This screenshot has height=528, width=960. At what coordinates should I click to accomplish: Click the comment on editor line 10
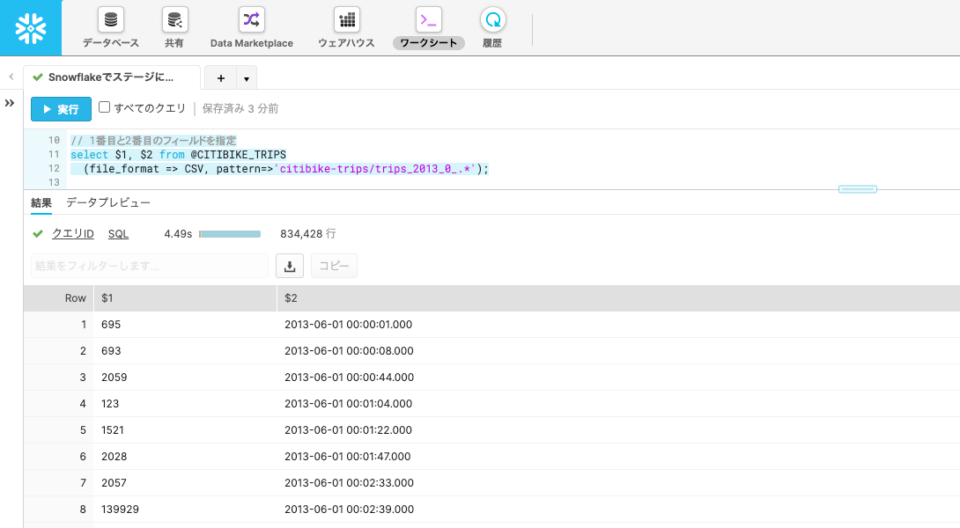tap(153, 140)
